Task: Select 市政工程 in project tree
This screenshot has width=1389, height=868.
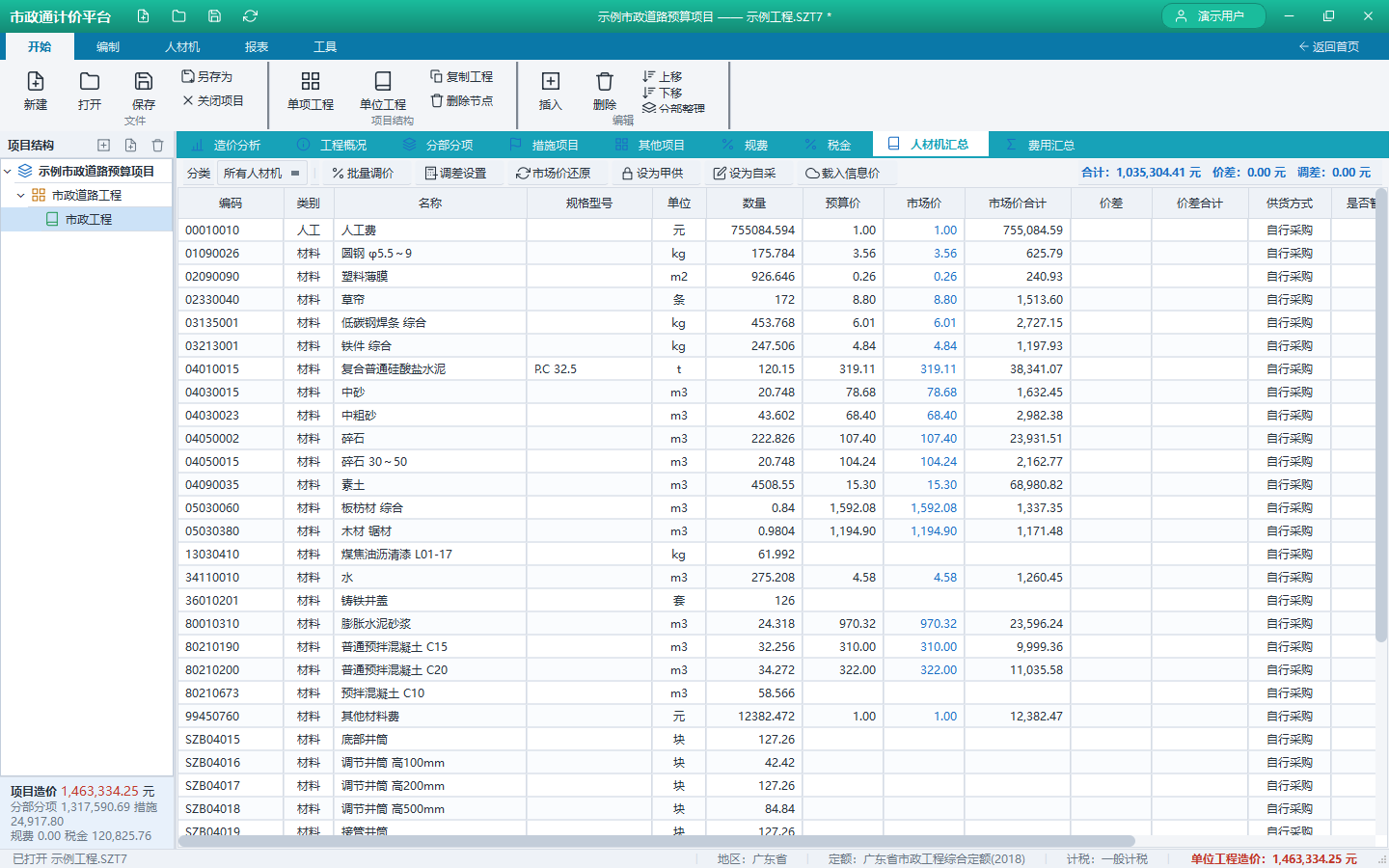Action: coord(88,219)
